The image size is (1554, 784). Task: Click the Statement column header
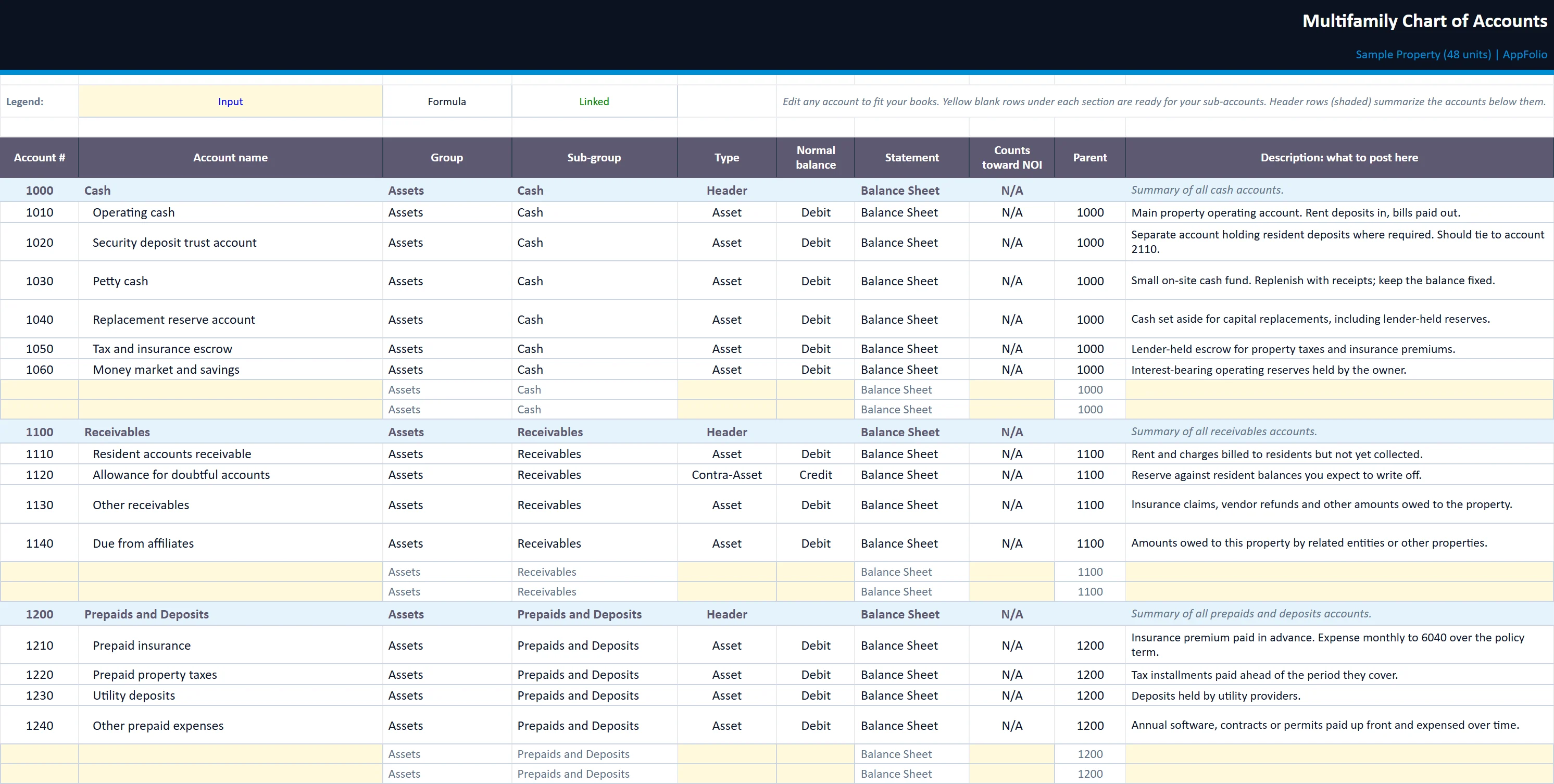911,157
